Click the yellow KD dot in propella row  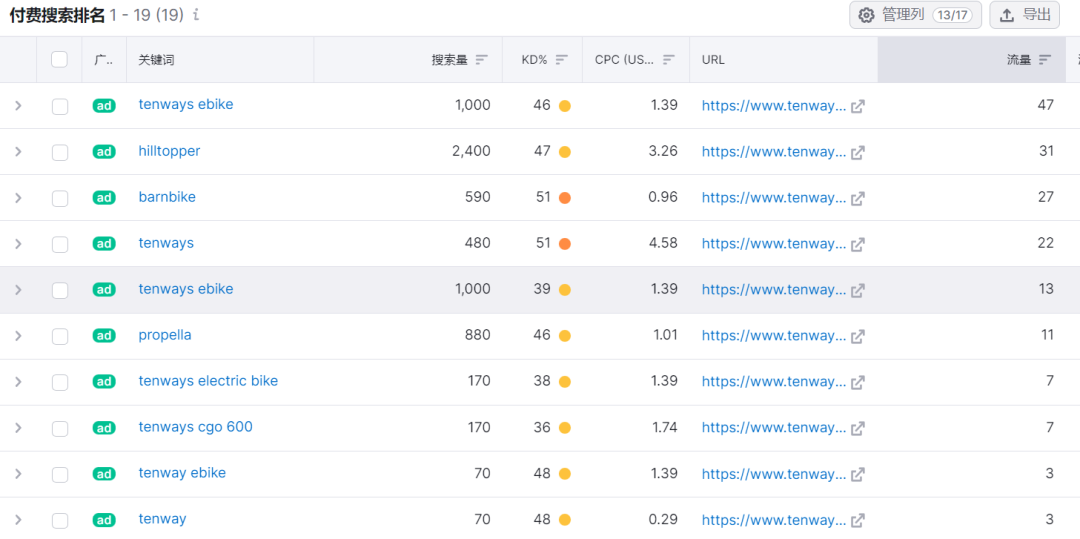pyautogui.click(x=565, y=336)
